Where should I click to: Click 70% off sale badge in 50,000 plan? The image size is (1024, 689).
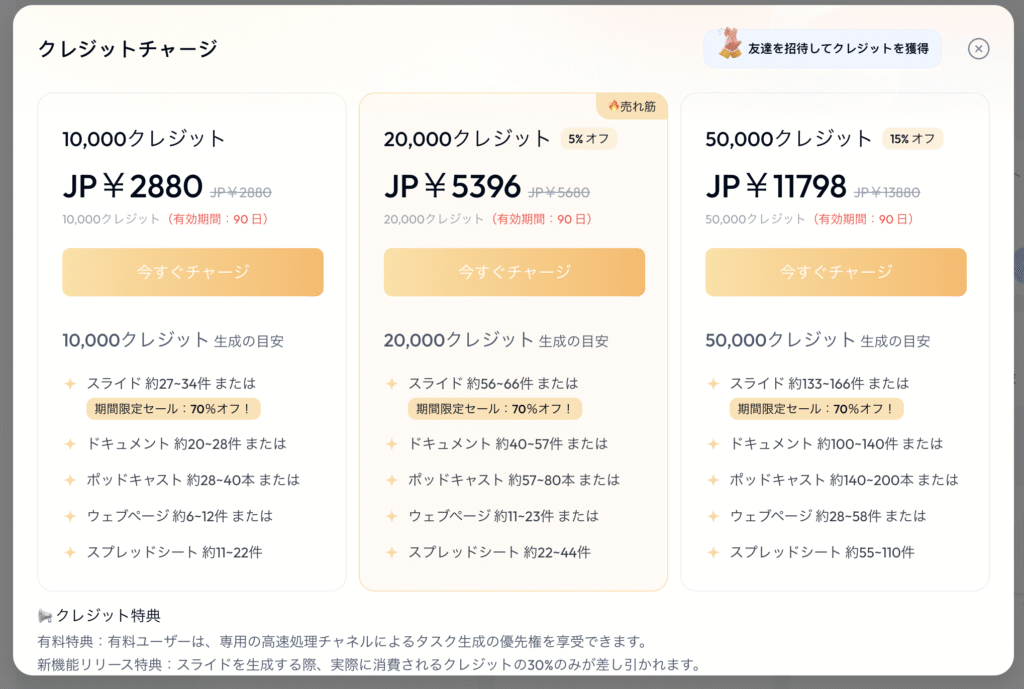click(816, 409)
